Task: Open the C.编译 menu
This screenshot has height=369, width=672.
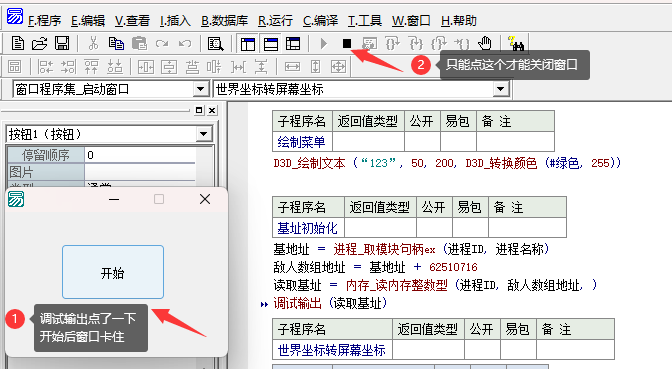Action: (320, 21)
